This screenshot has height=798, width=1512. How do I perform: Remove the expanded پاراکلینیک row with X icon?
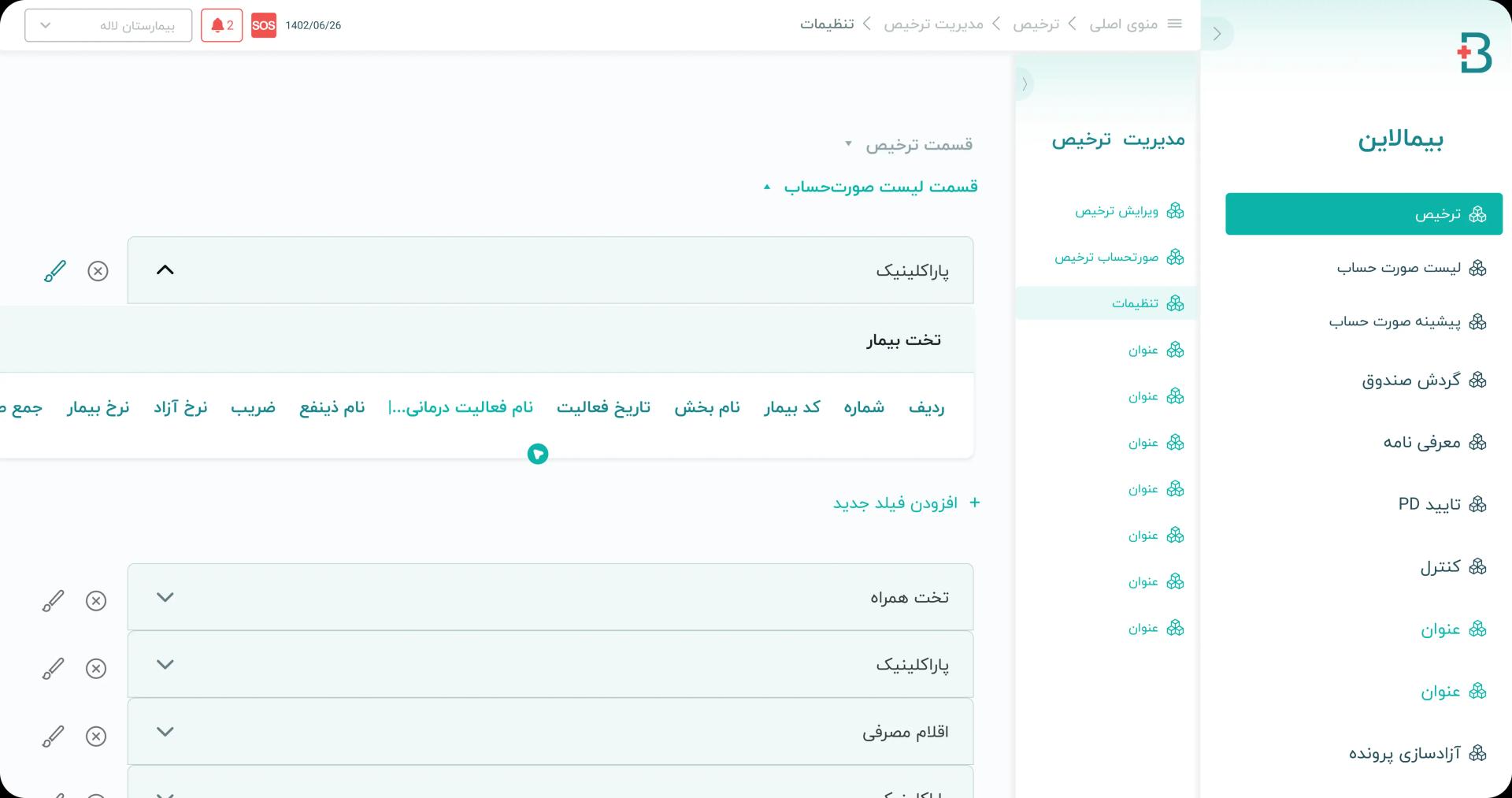98,271
